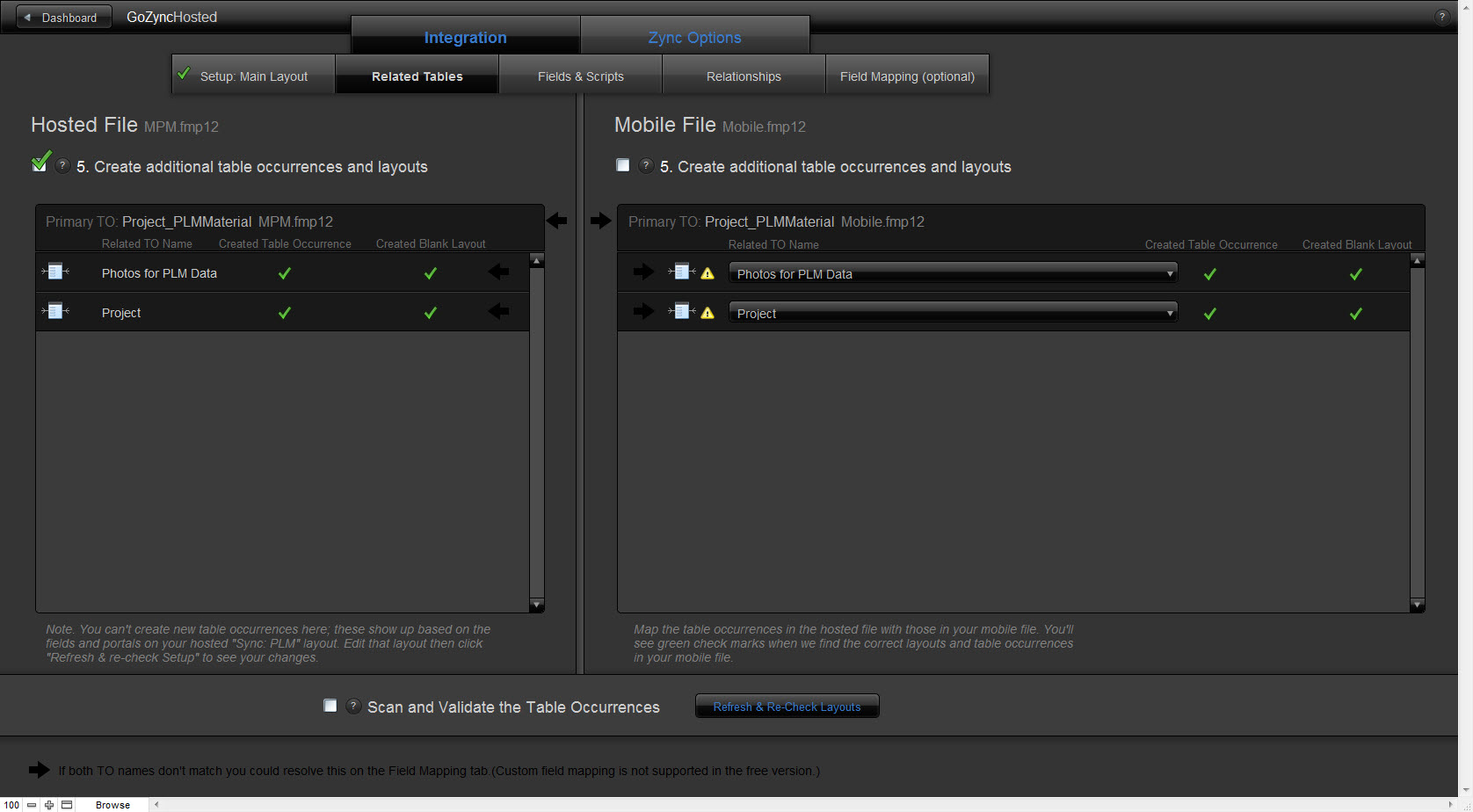Image resolution: width=1473 pixels, height=812 pixels.
Task: Click warning triangle on mobile Photos for PLM Data row
Action: click(x=707, y=273)
